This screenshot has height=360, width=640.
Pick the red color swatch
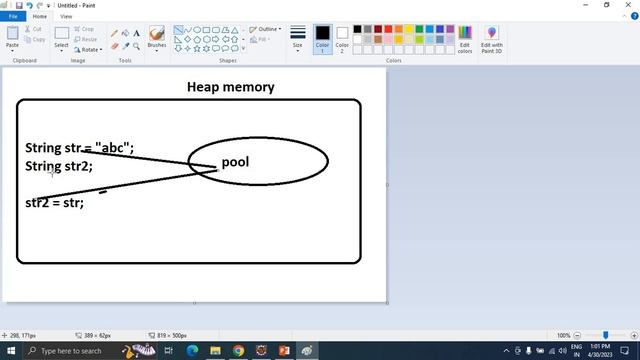pyautogui.click(x=388, y=29)
